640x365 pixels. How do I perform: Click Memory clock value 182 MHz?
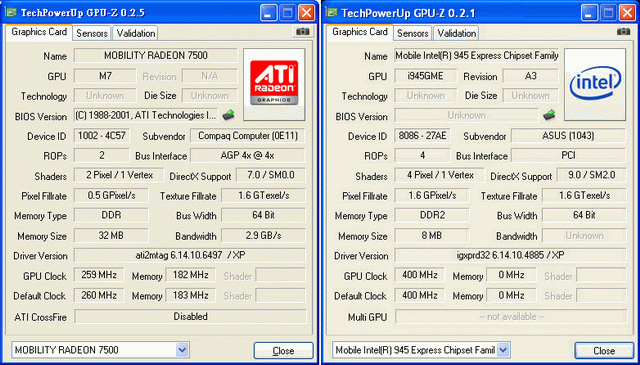pyautogui.click(x=190, y=275)
